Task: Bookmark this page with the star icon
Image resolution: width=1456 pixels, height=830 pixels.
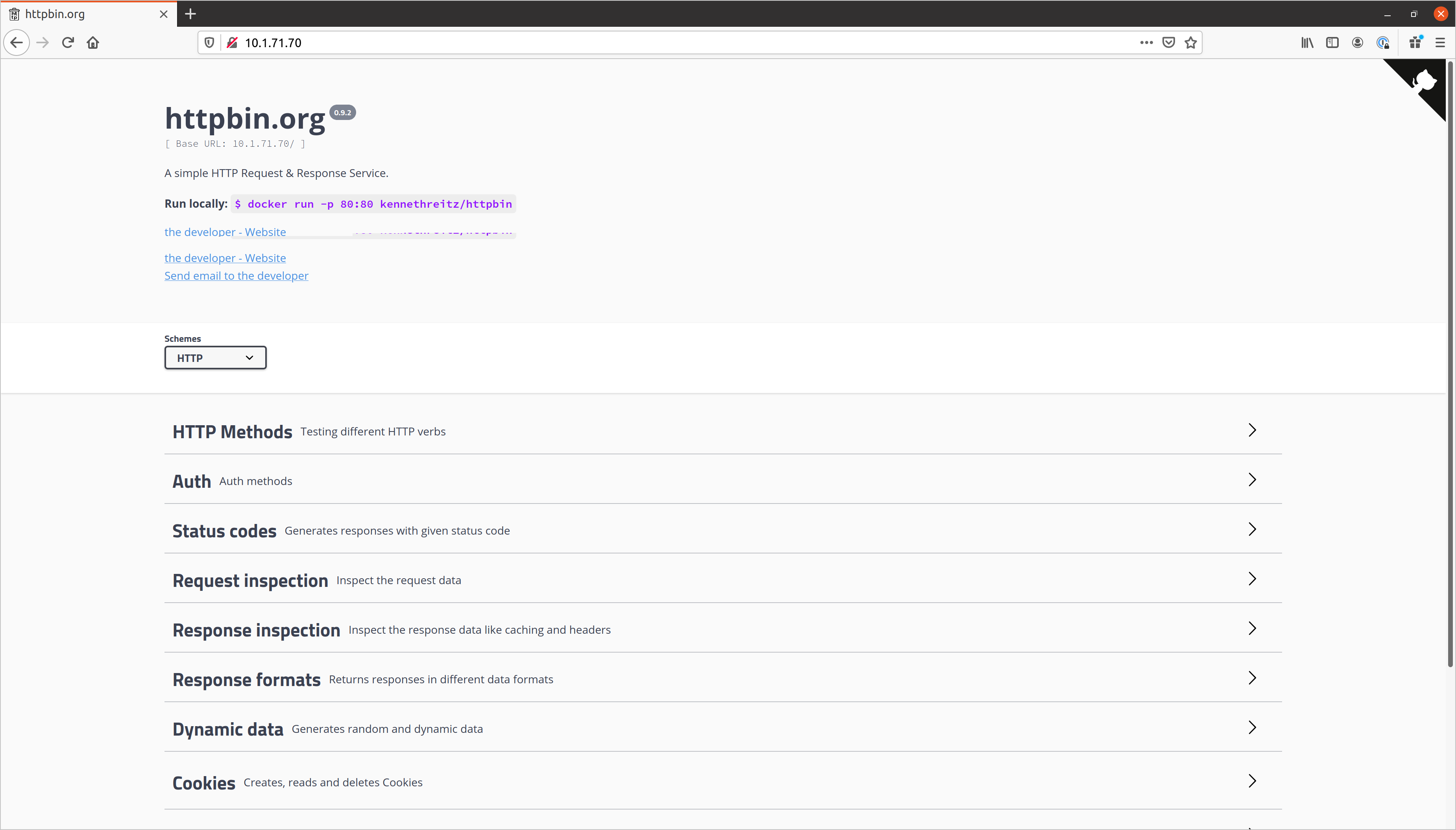Action: 1190,43
